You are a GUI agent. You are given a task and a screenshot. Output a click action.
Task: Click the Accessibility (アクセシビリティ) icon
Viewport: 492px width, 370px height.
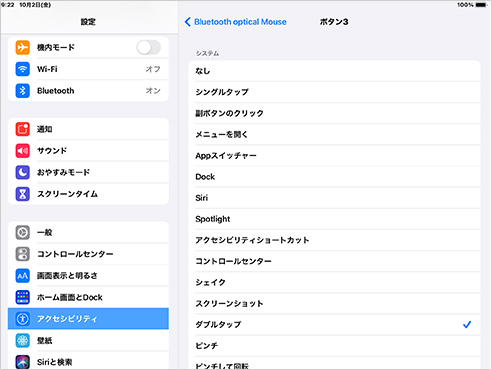(23, 319)
